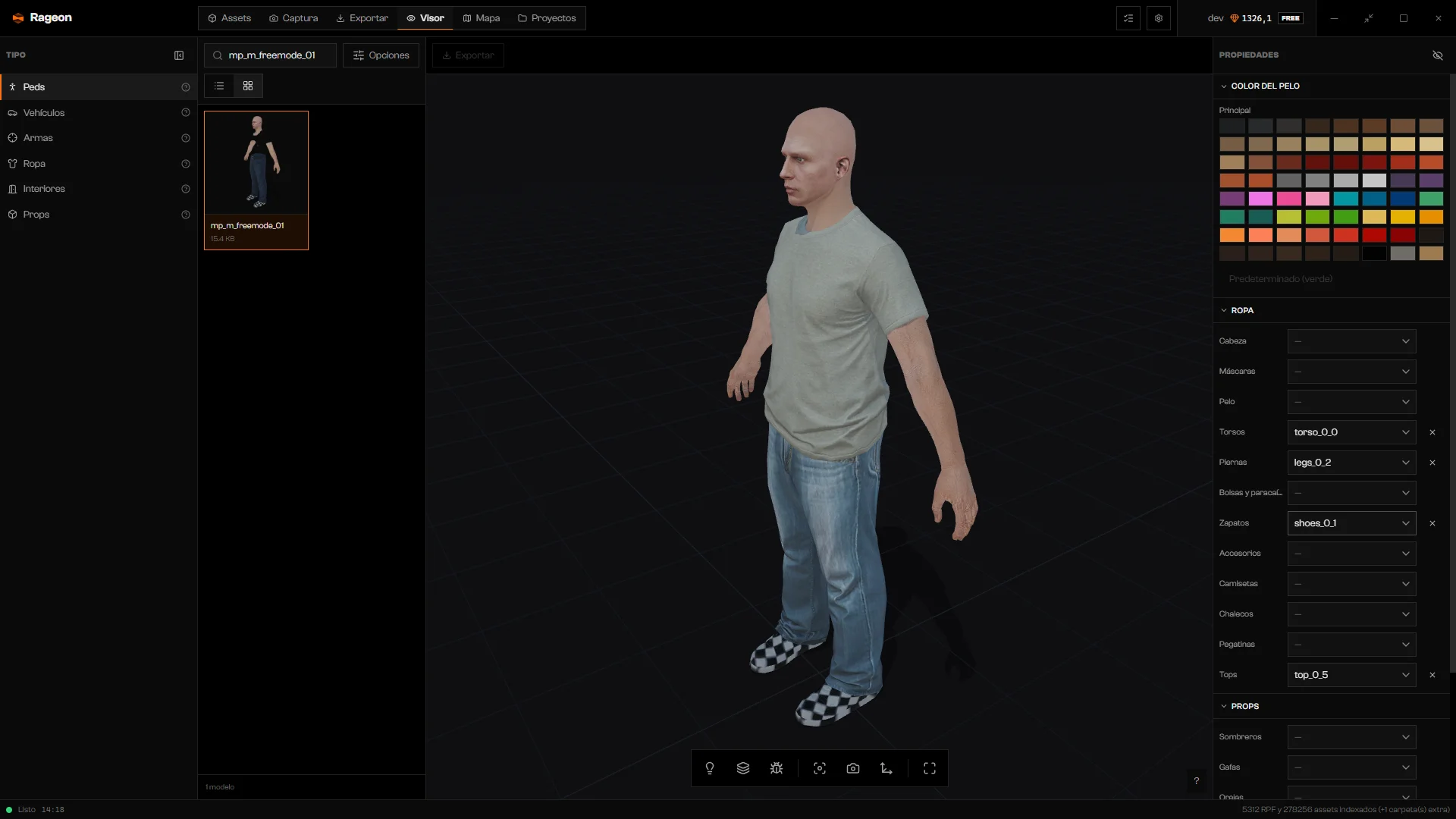Click the axis gizmo icon in viewer toolbar
This screenshot has height=819, width=1456.
pyautogui.click(x=886, y=768)
